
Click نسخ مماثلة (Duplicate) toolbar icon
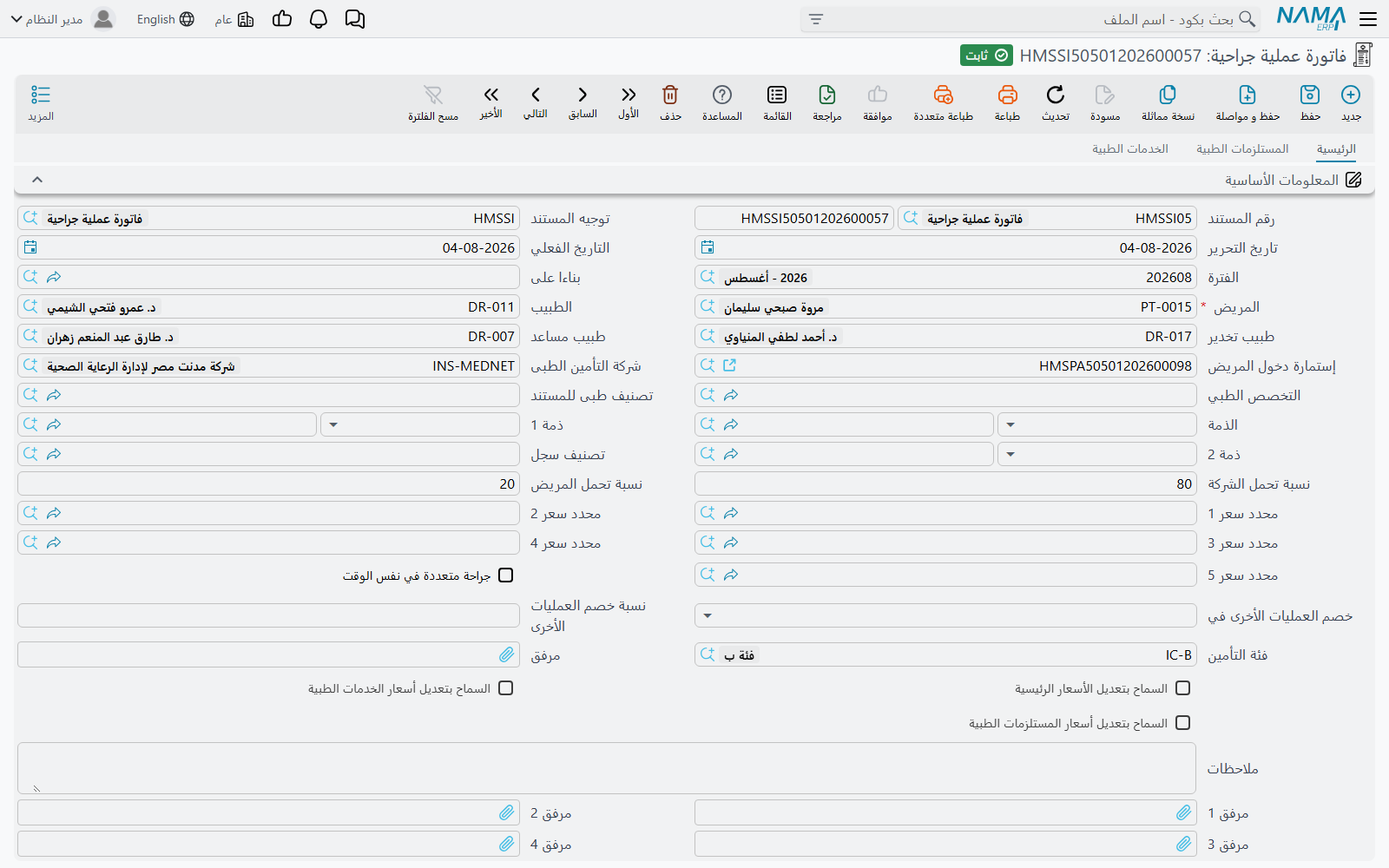pyautogui.click(x=1168, y=95)
